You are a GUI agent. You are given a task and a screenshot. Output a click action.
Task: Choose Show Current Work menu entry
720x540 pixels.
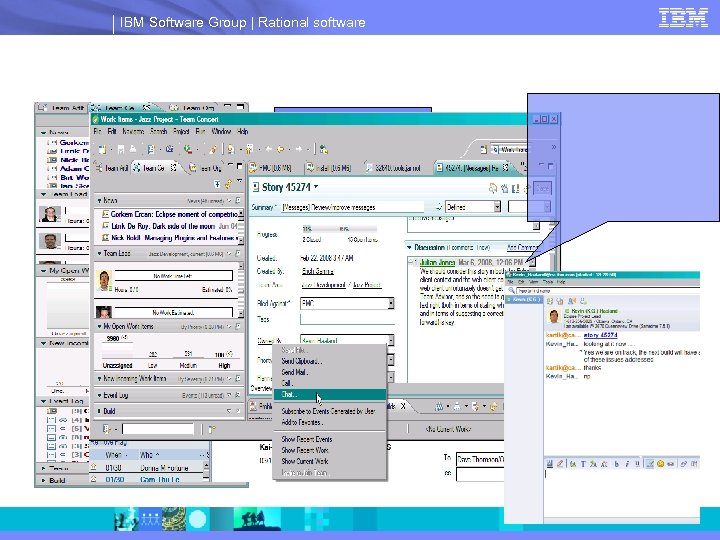330,461
